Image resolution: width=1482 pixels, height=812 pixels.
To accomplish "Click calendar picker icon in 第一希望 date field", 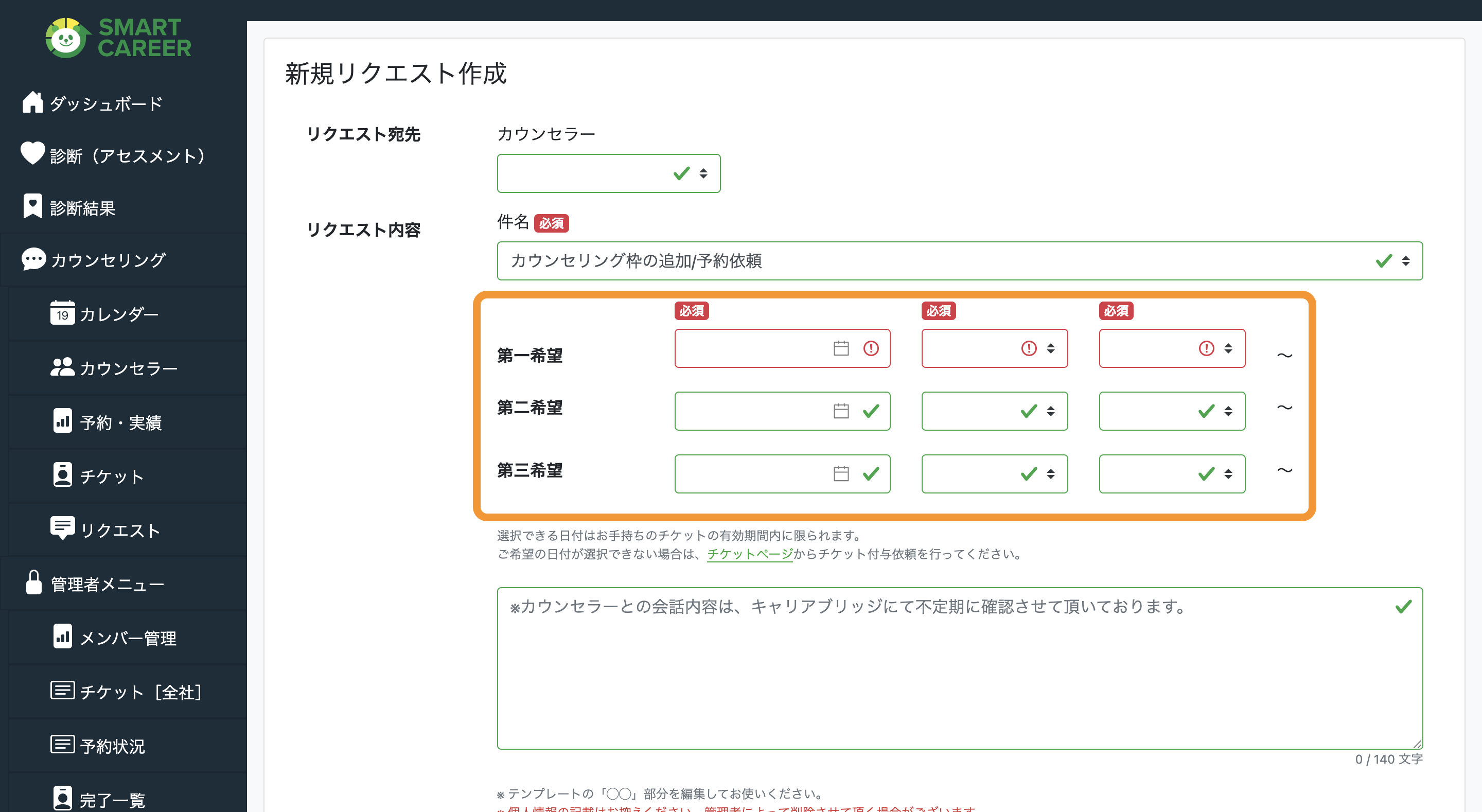I will tap(841, 348).
